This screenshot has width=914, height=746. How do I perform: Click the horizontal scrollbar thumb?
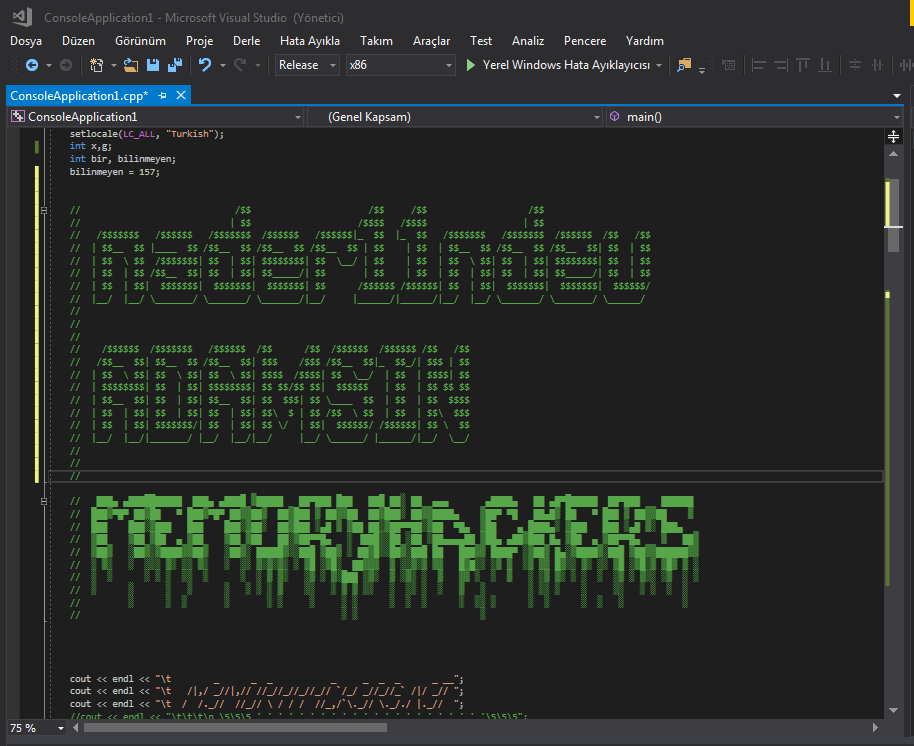(x=235, y=727)
